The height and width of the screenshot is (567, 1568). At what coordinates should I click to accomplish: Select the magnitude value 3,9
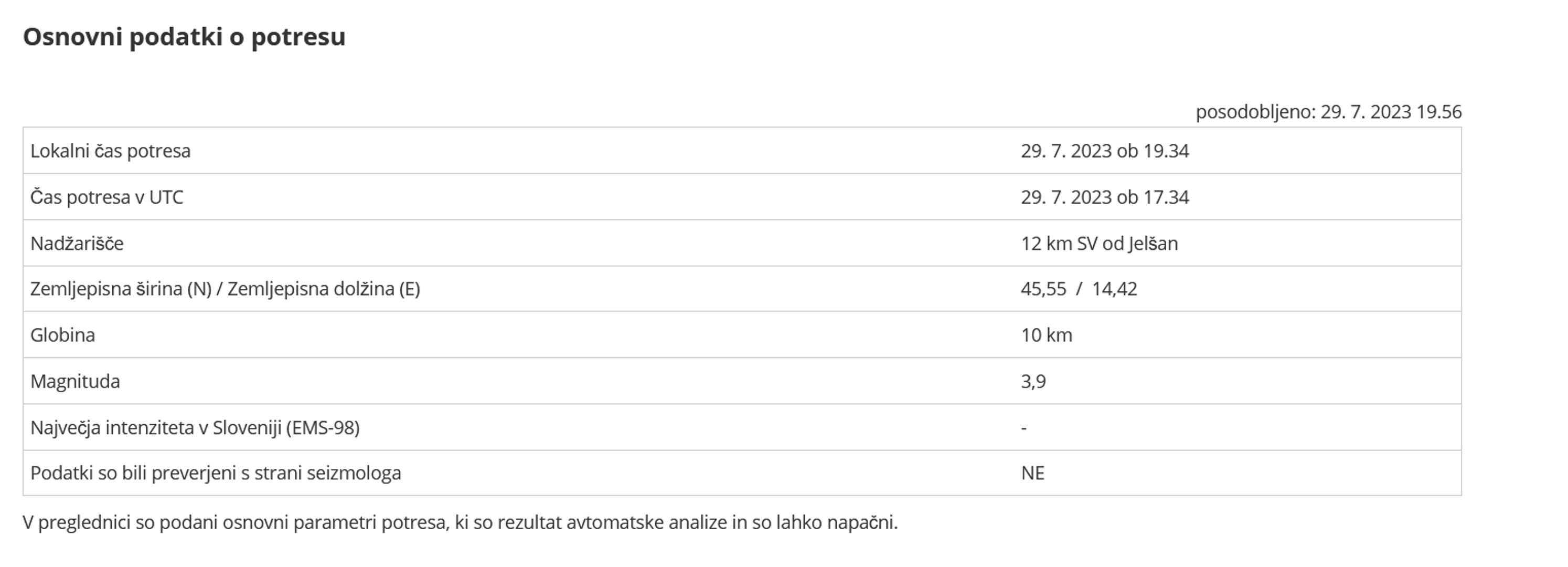point(1033,381)
